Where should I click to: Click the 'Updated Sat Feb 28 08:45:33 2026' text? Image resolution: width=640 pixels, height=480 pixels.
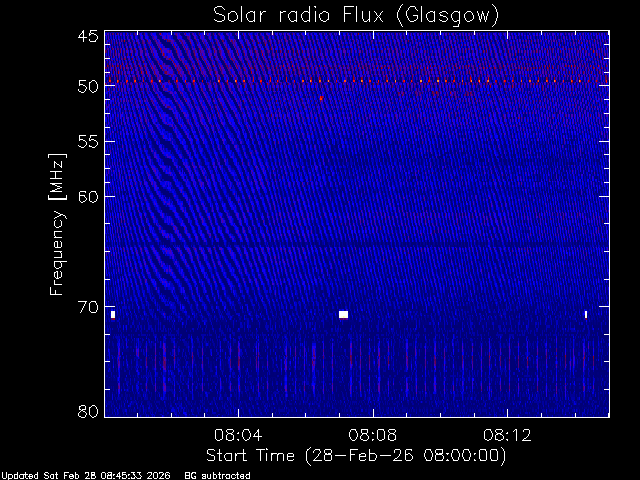pos(86,476)
